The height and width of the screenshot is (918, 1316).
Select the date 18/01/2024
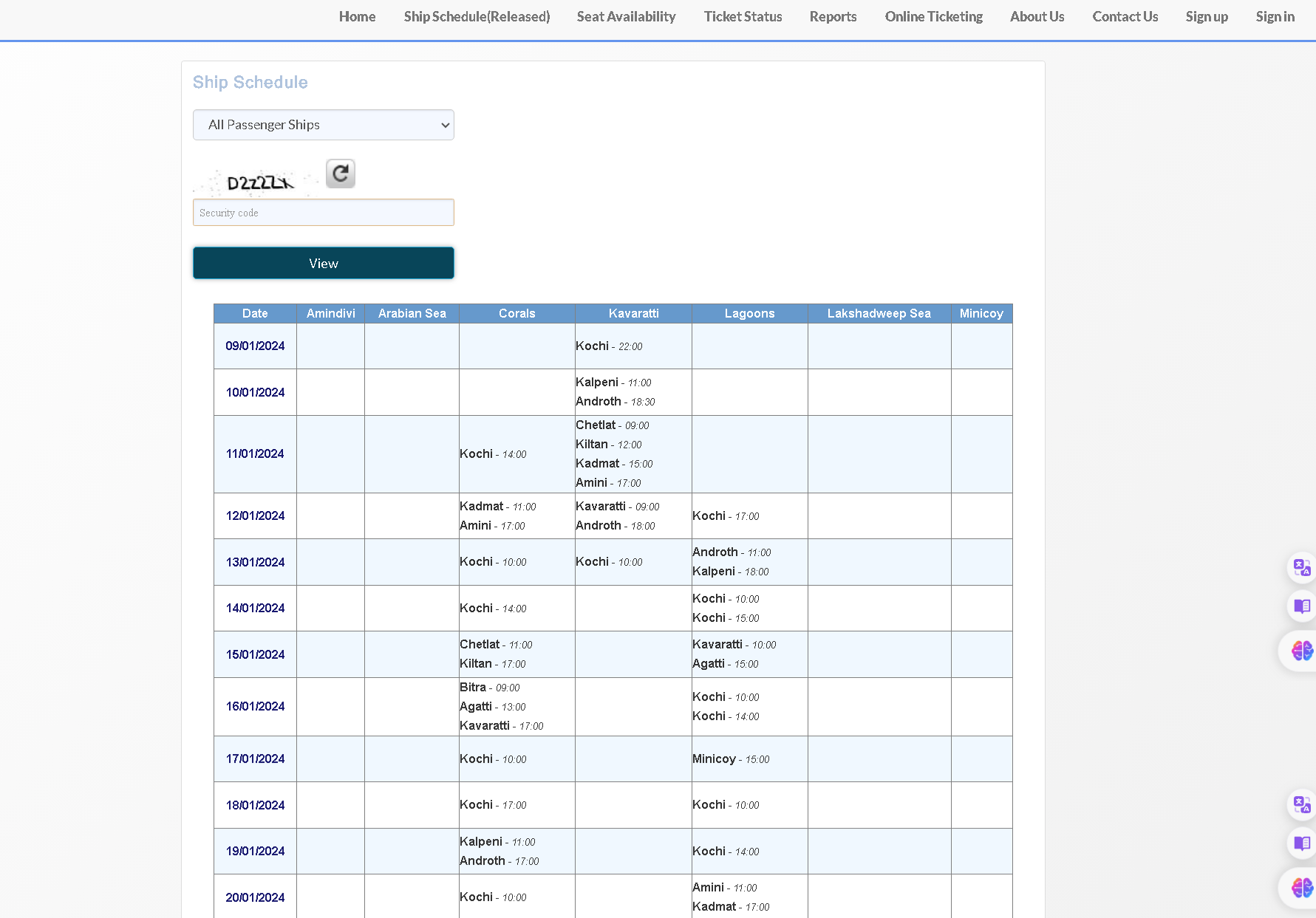click(255, 805)
